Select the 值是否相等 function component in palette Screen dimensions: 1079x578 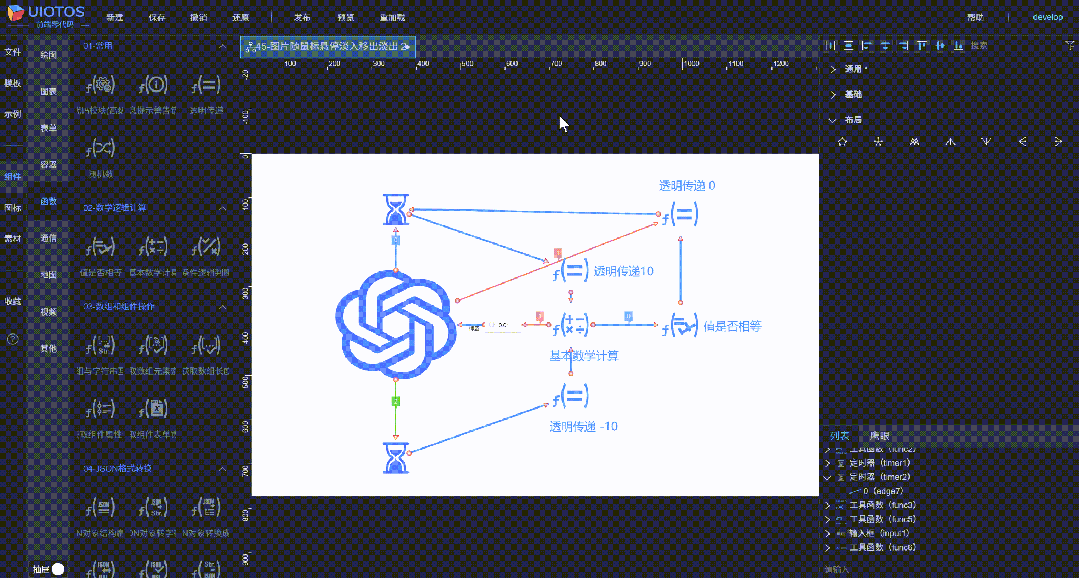pyautogui.click(x=100, y=247)
